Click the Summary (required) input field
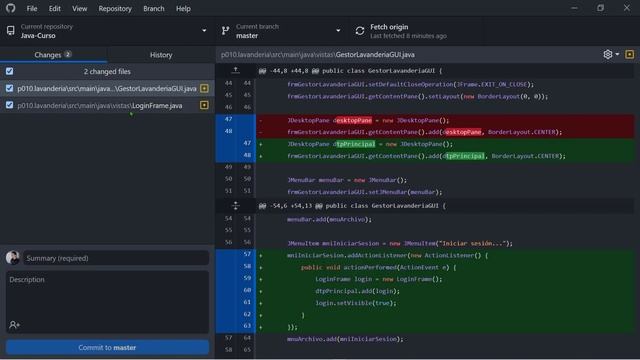Screen dimensions: 640x360 [116, 258]
